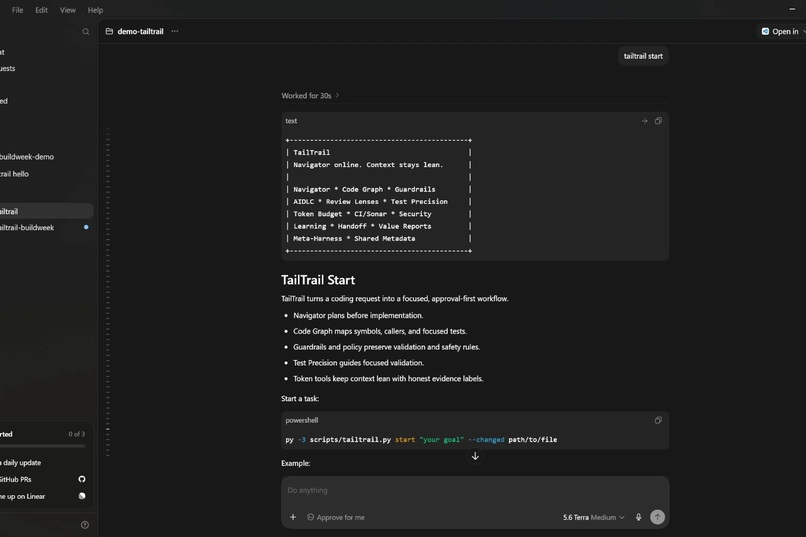
Task: Click the Open in button
Action: (x=782, y=31)
